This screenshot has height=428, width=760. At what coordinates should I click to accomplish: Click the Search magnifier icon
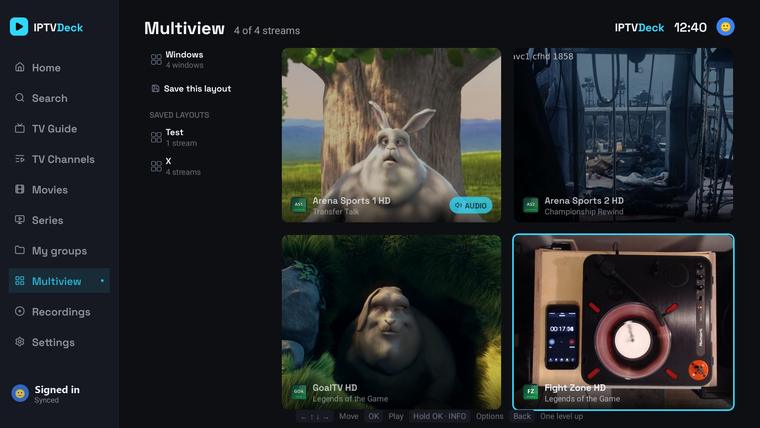(20, 97)
